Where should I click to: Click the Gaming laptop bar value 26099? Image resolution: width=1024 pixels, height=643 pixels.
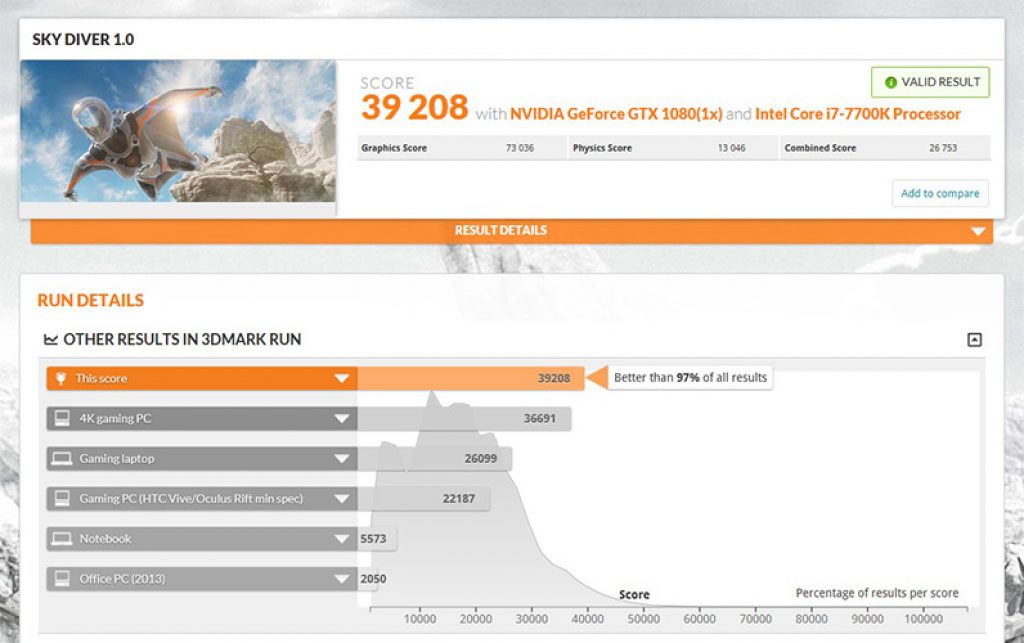tap(481, 458)
